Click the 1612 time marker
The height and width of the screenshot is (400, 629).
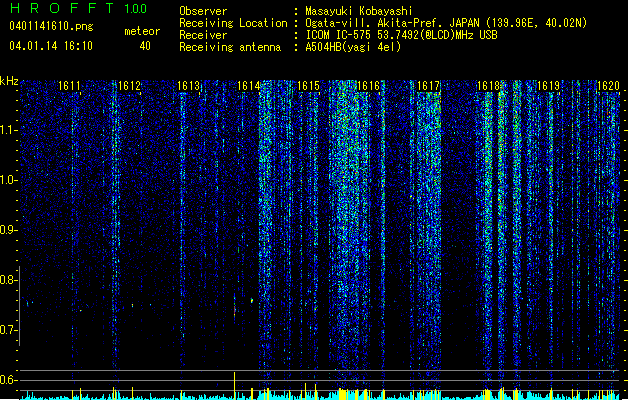(129, 86)
